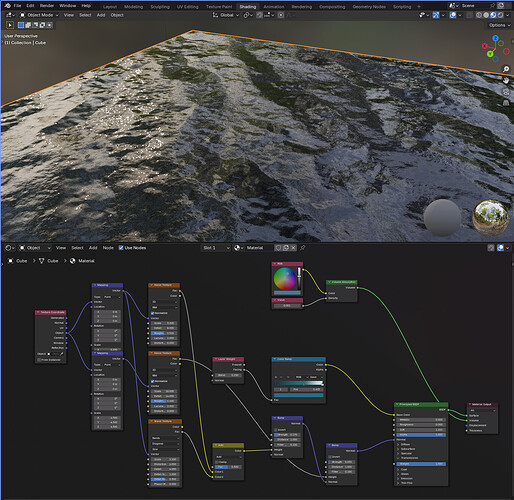Click the zoom magnifier icon in the viewport
The height and width of the screenshot is (500, 514).
[506, 69]
